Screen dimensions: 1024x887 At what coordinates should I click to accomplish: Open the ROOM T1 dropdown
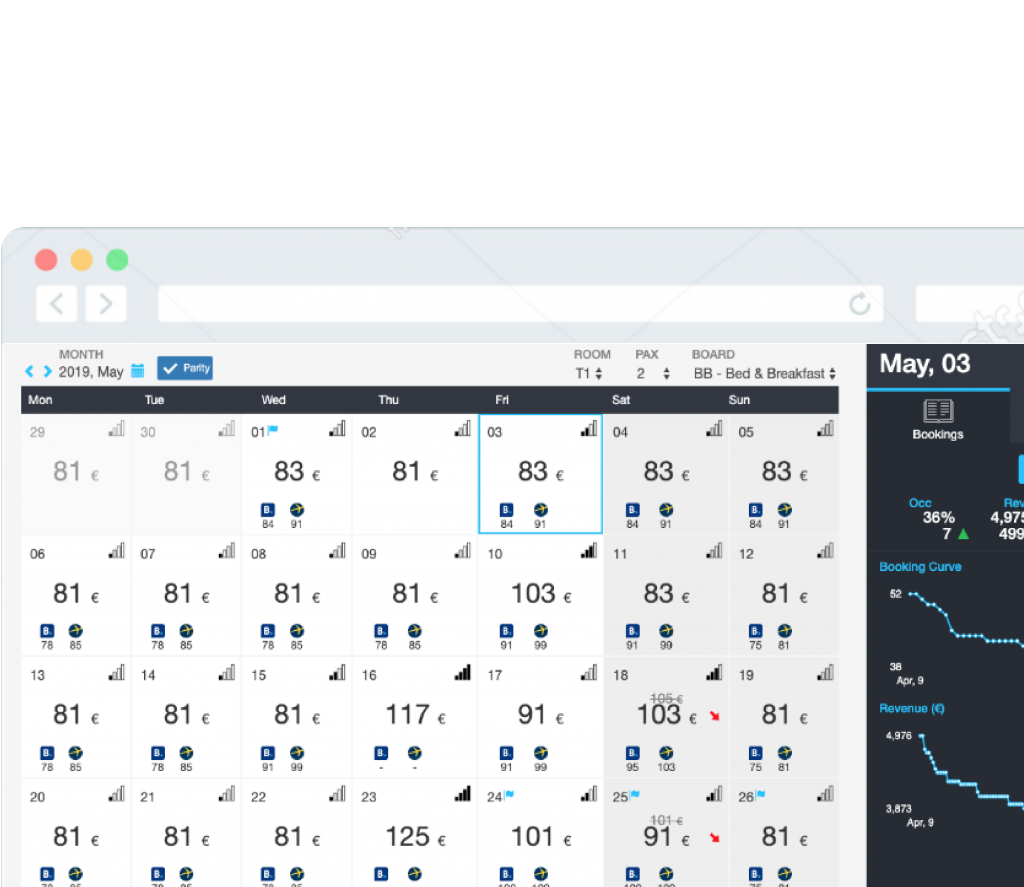pos(588,374)
